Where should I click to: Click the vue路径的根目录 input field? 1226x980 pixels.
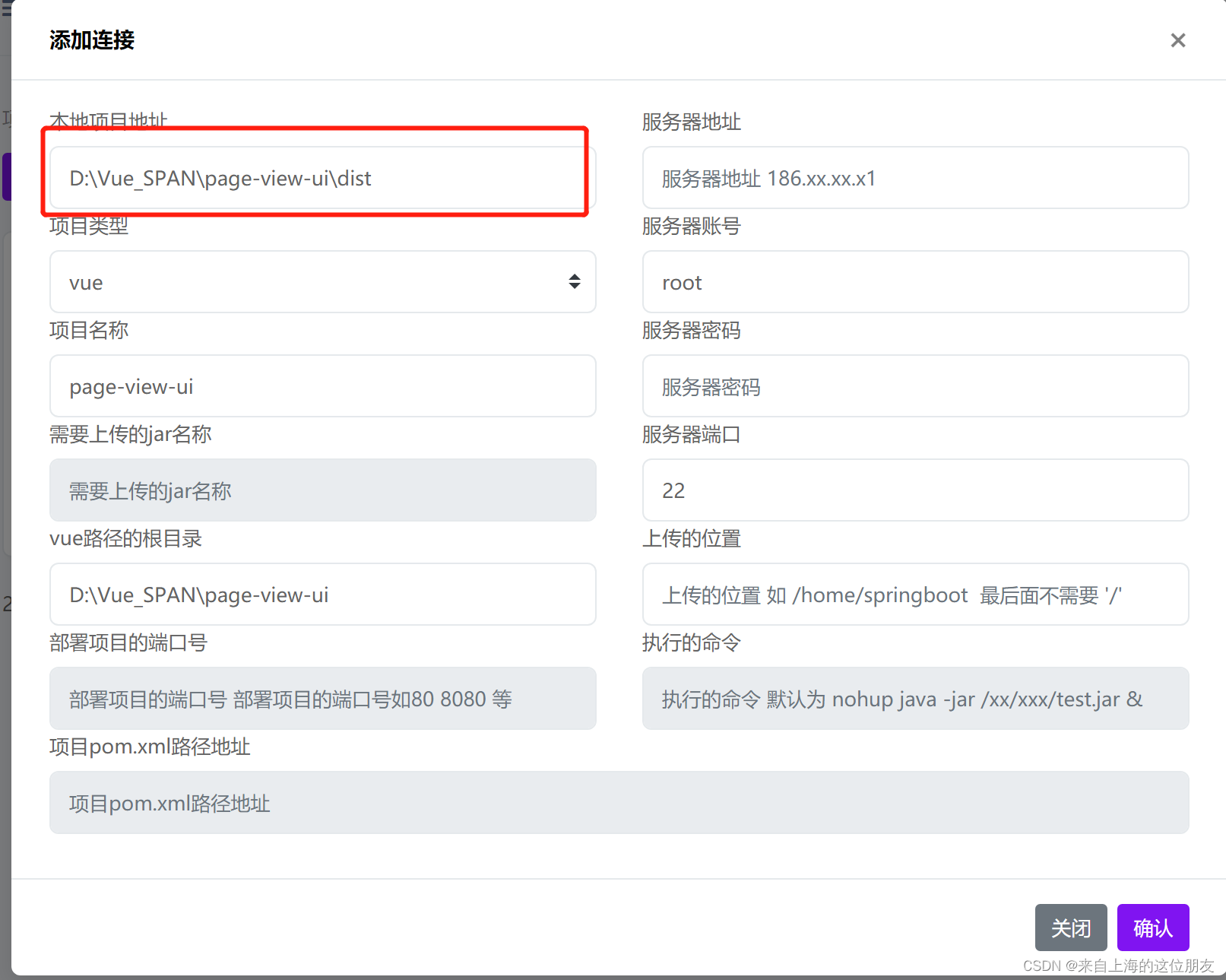coord(322,595)
